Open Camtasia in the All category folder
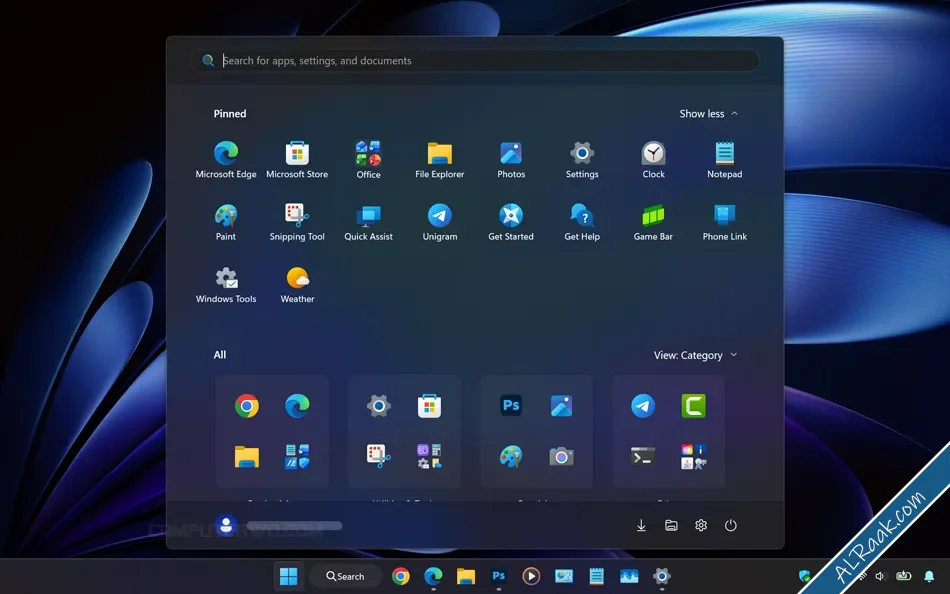Image resolution: width=950 pixels, height=594 pixels. coord(693,405)
